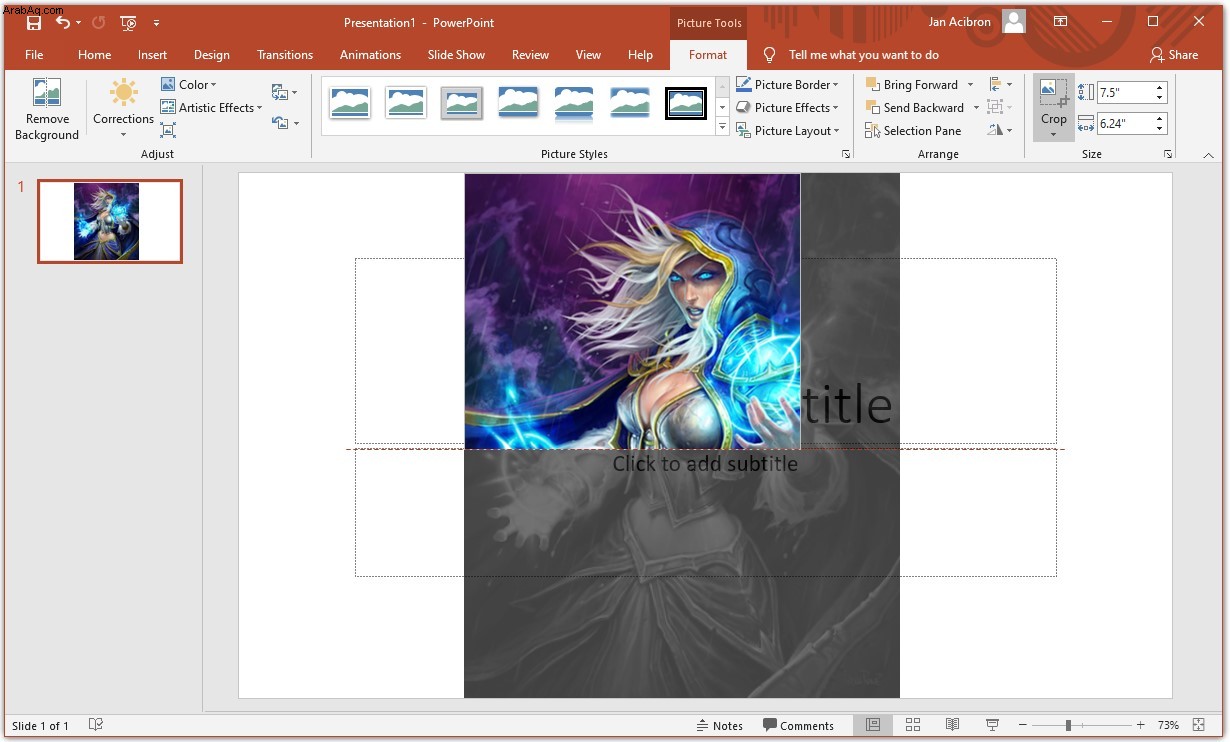Screen dimensions: 1230x742
Task: Open the Corrections gallery
Action: 123,109
